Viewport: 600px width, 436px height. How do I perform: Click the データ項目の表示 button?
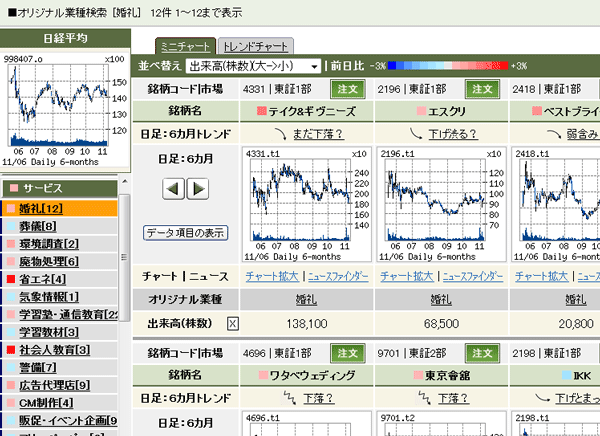pos(186,233)
